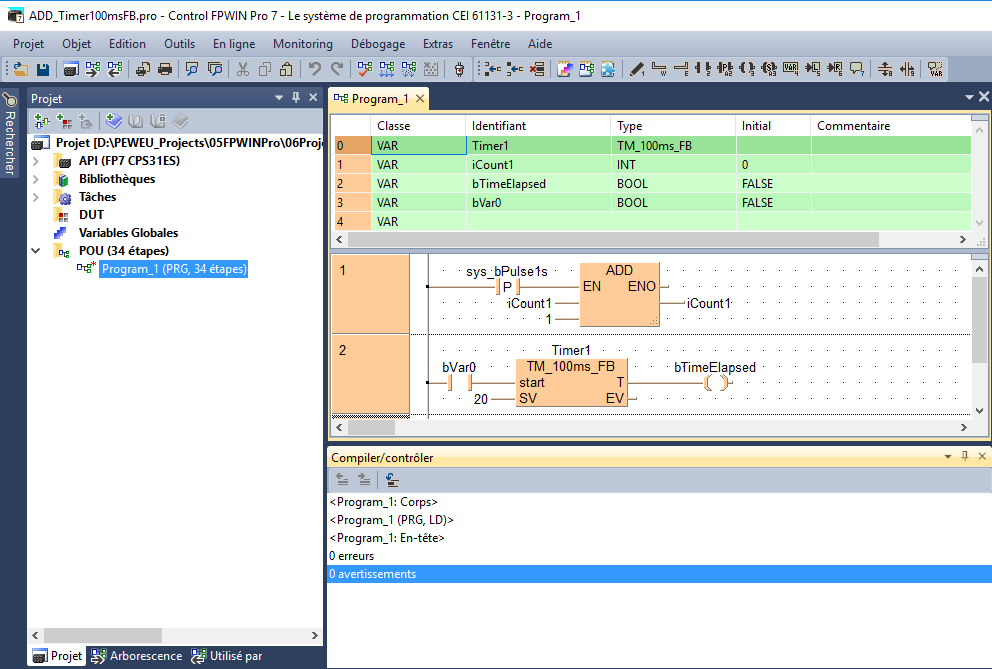Click the Print icon in toolbar
The image size is (992, 669).
click(x=165, y=70)
